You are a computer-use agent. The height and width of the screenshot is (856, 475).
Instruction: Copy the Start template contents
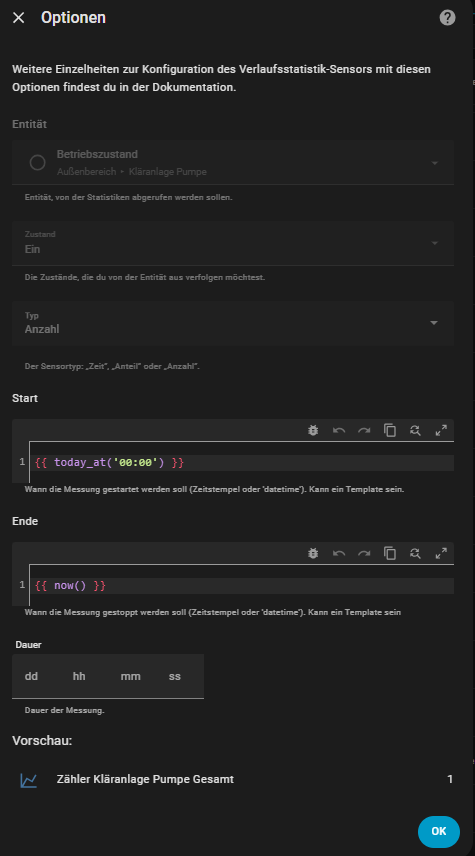tap(390, 430)
